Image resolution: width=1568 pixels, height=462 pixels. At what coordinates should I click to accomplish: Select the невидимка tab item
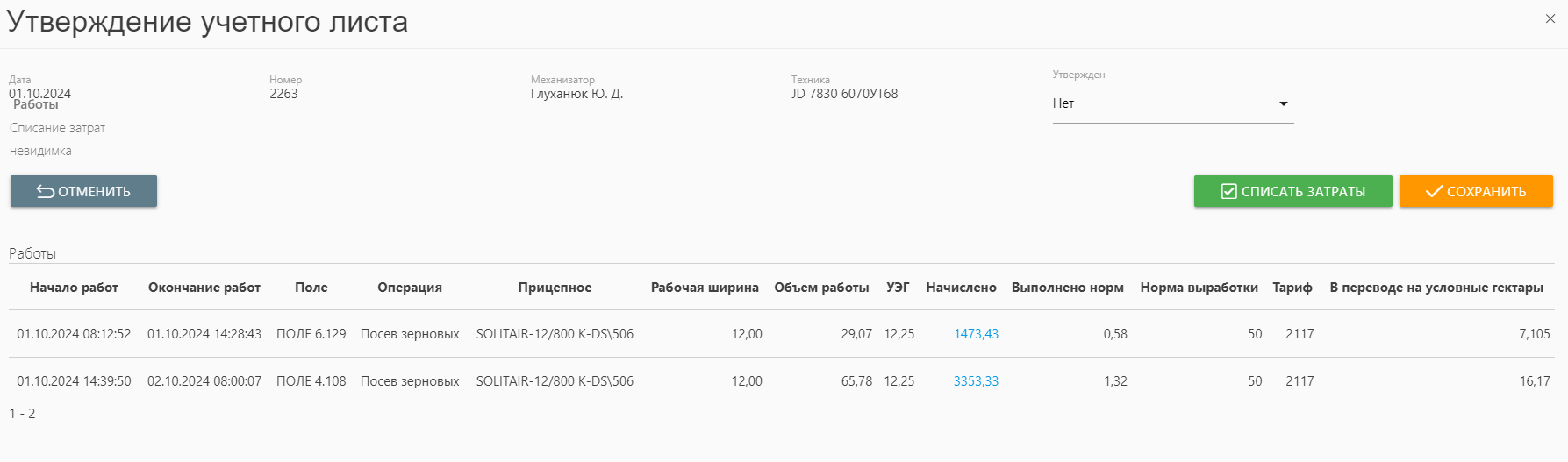pos(40,151)
